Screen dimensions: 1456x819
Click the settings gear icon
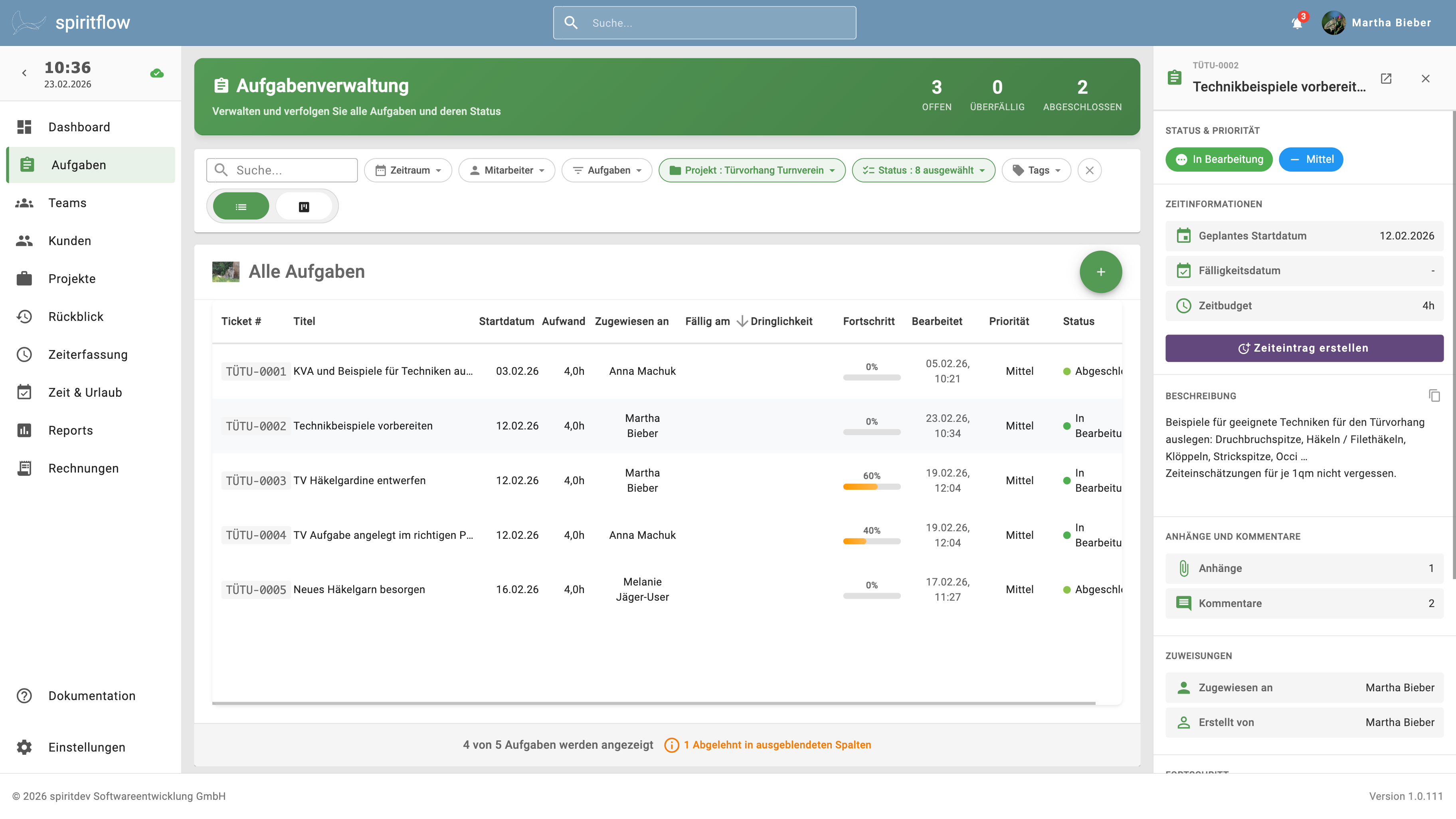[24, 747]
